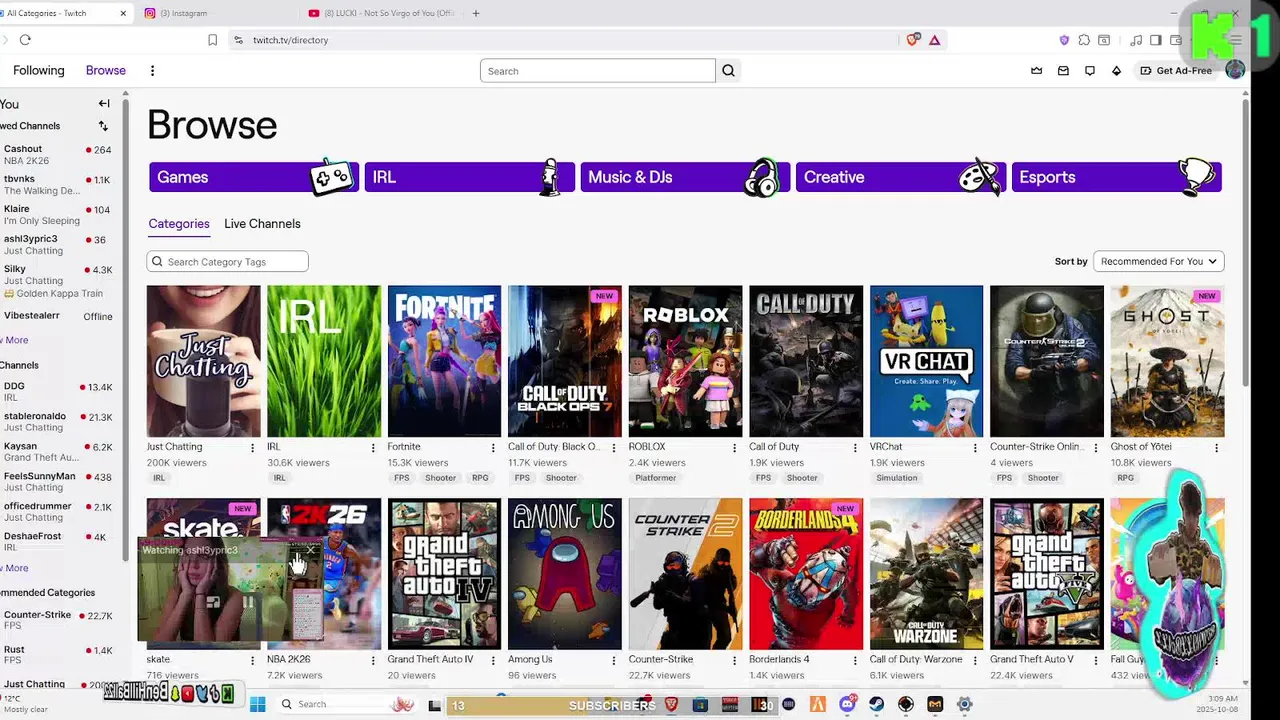This screenshot has width=1280, height=720.
Task: Open the options menu for Fortnite category
Action: pyautogui.click(x=493, y=448)
